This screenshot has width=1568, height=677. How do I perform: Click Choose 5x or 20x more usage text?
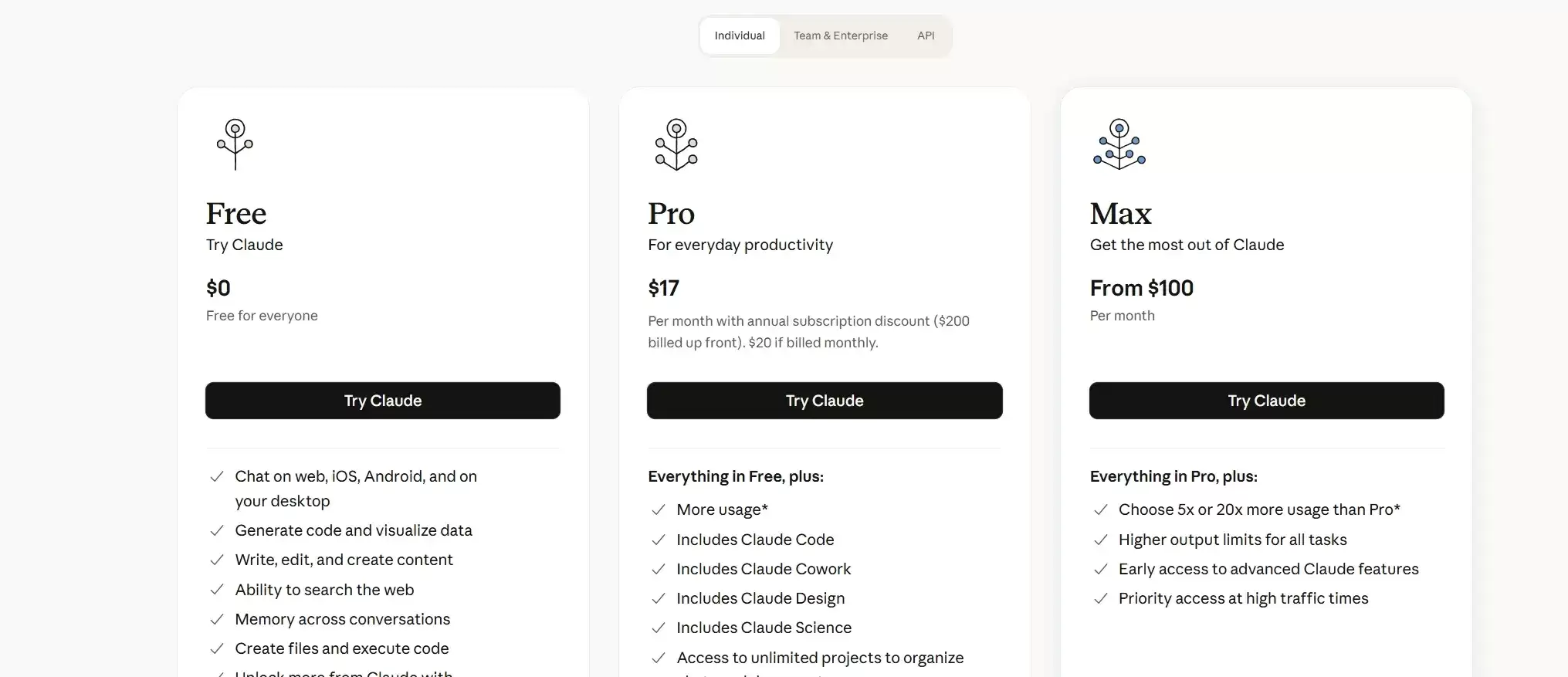[1259, 509]
